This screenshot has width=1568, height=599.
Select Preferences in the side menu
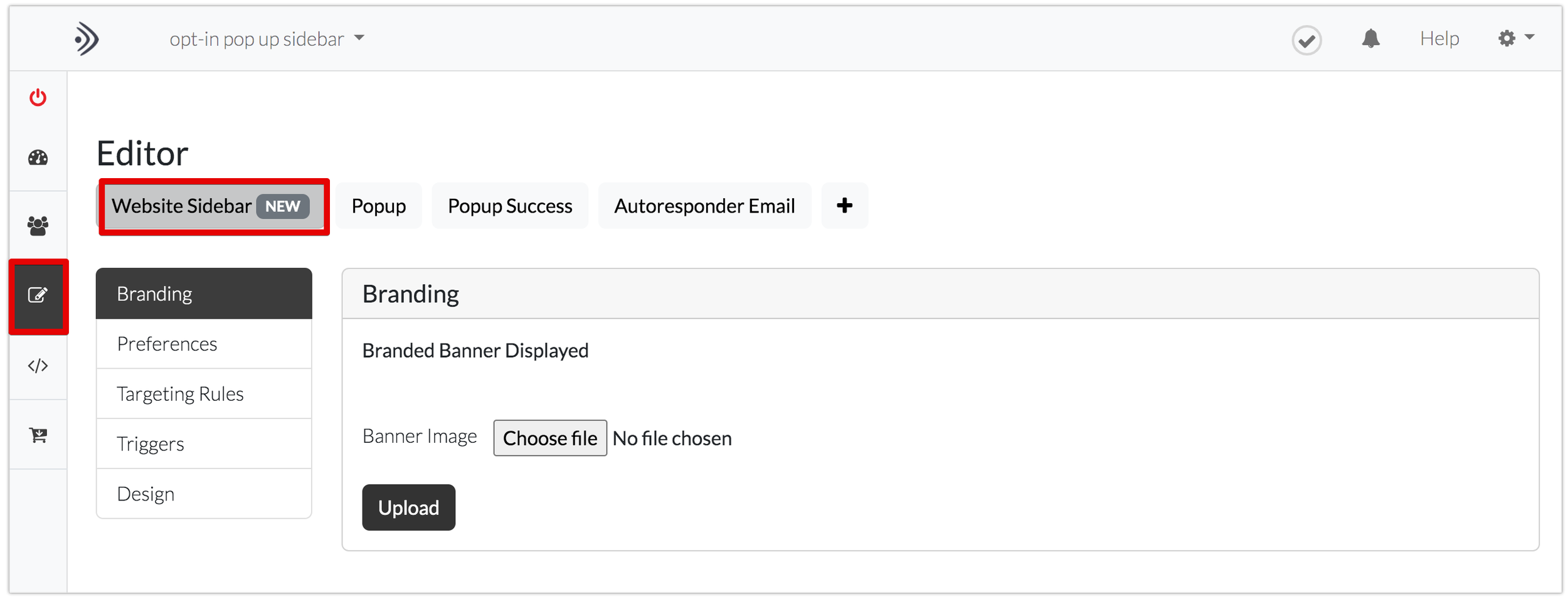(204, 344)
